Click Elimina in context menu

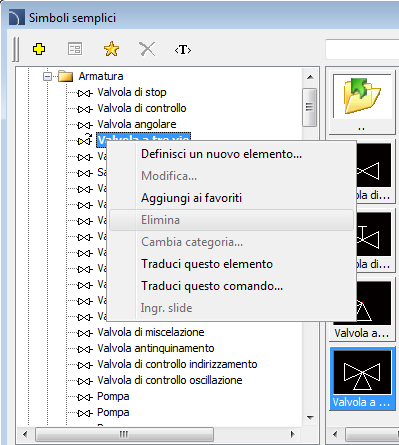(x=231, y=220)
